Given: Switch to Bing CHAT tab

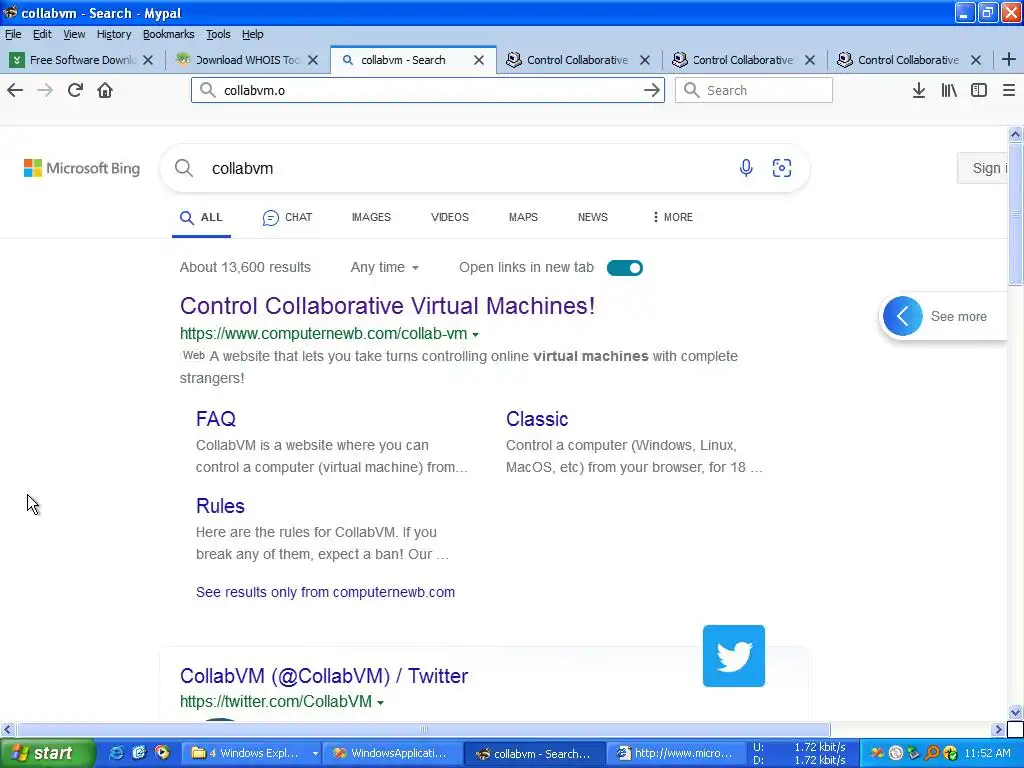Looking at the screenshot, I should pos(287,217).
